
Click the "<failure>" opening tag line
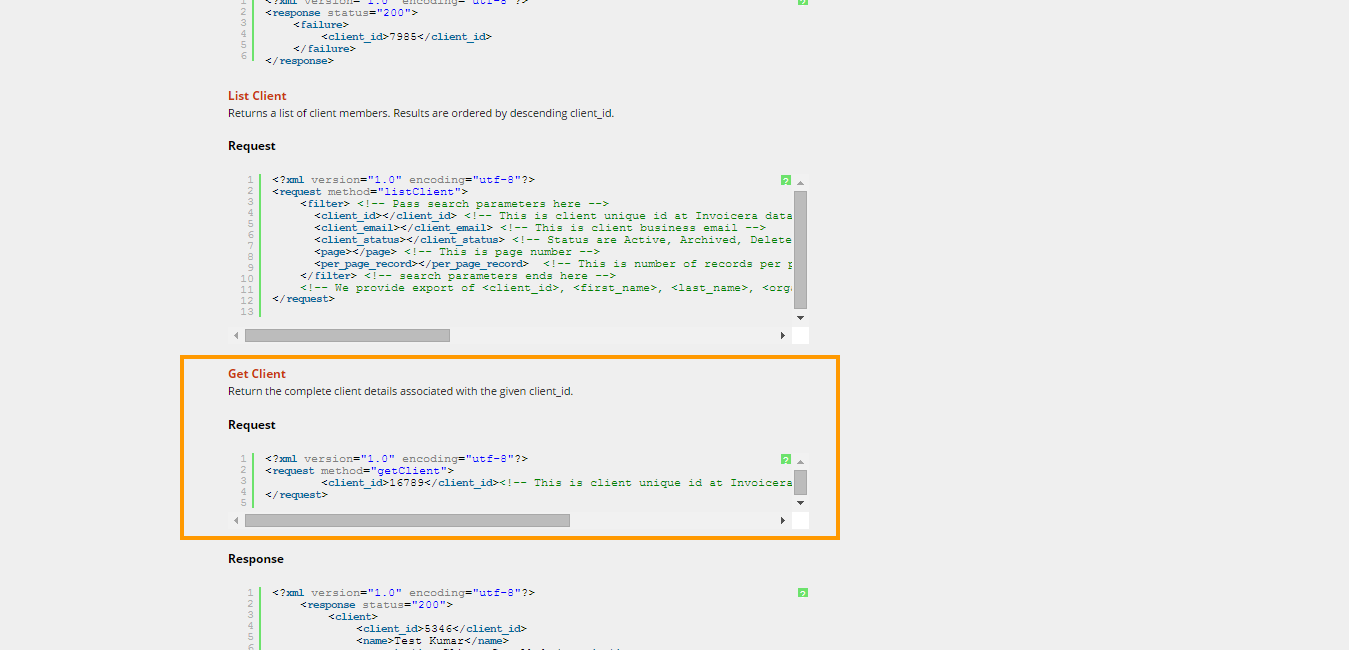click(321, 25)
